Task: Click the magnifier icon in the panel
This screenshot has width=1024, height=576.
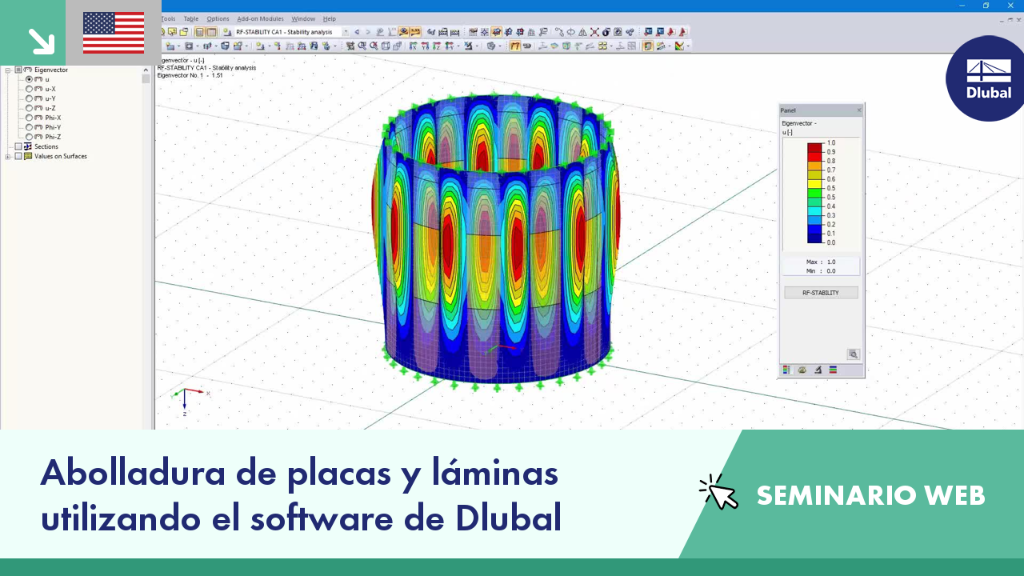Action: tap(853, 355)
